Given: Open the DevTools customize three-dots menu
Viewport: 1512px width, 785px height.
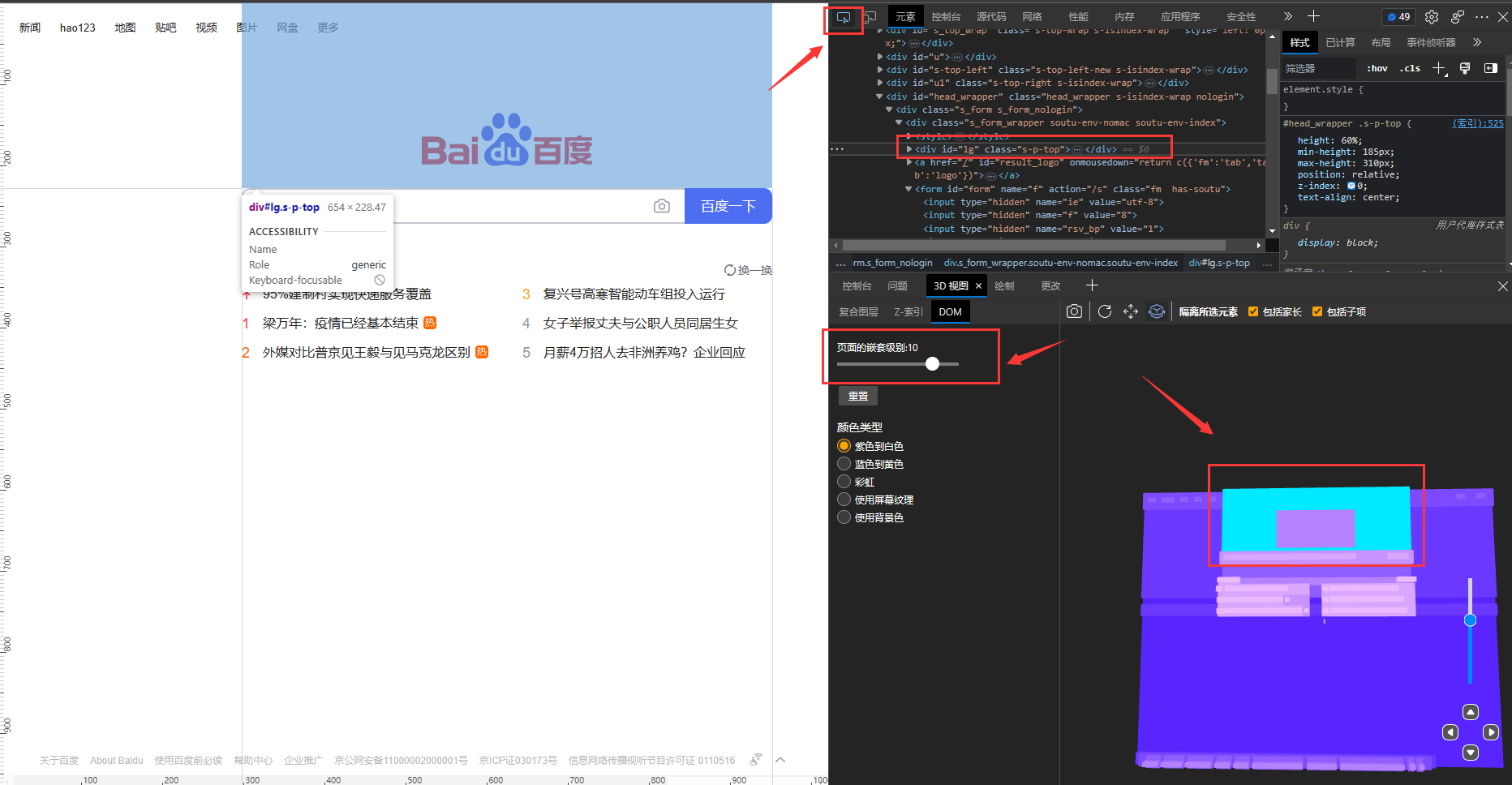Looking at the screenshot, I should 1482,17.
